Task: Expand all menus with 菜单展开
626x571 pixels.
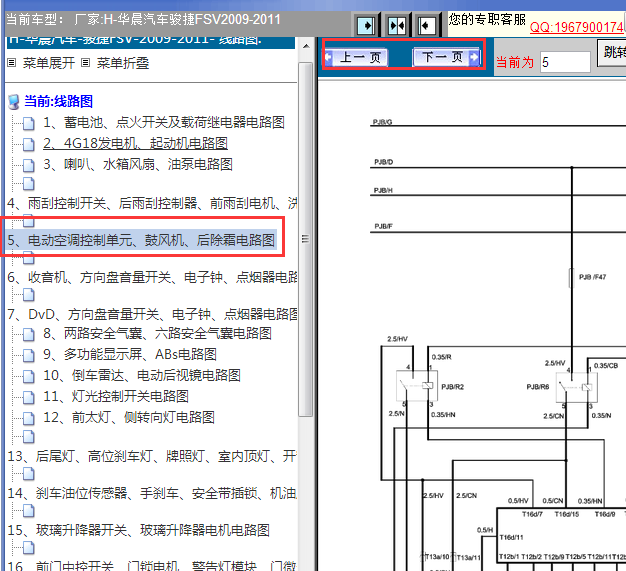Action: click(x=49, y=63)
